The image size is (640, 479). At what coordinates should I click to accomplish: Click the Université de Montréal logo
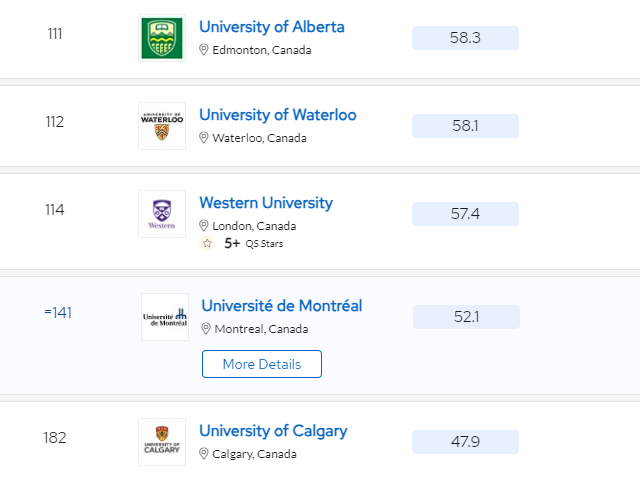click(165, 317)
